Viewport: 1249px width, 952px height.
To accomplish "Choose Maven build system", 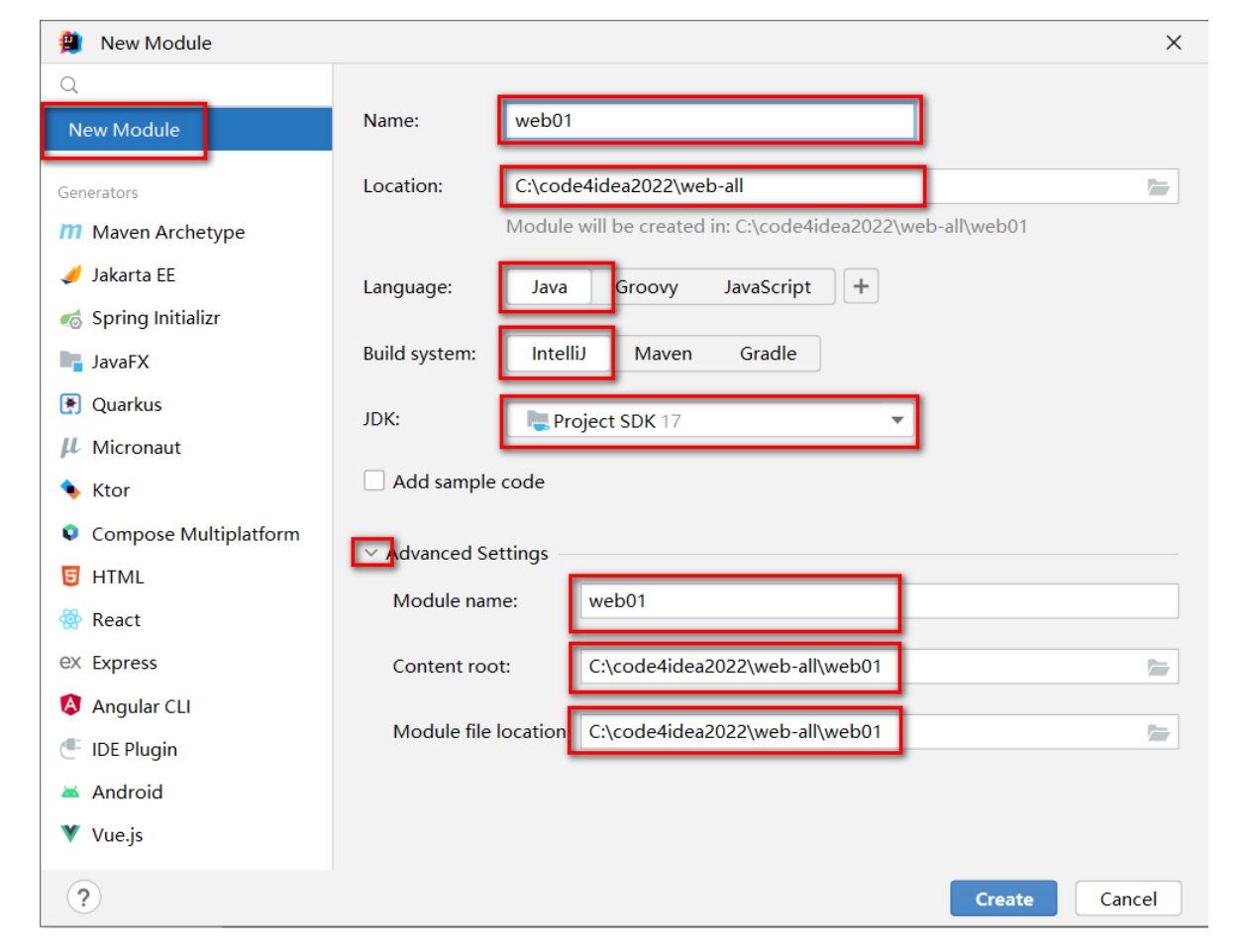I will 664,354.
